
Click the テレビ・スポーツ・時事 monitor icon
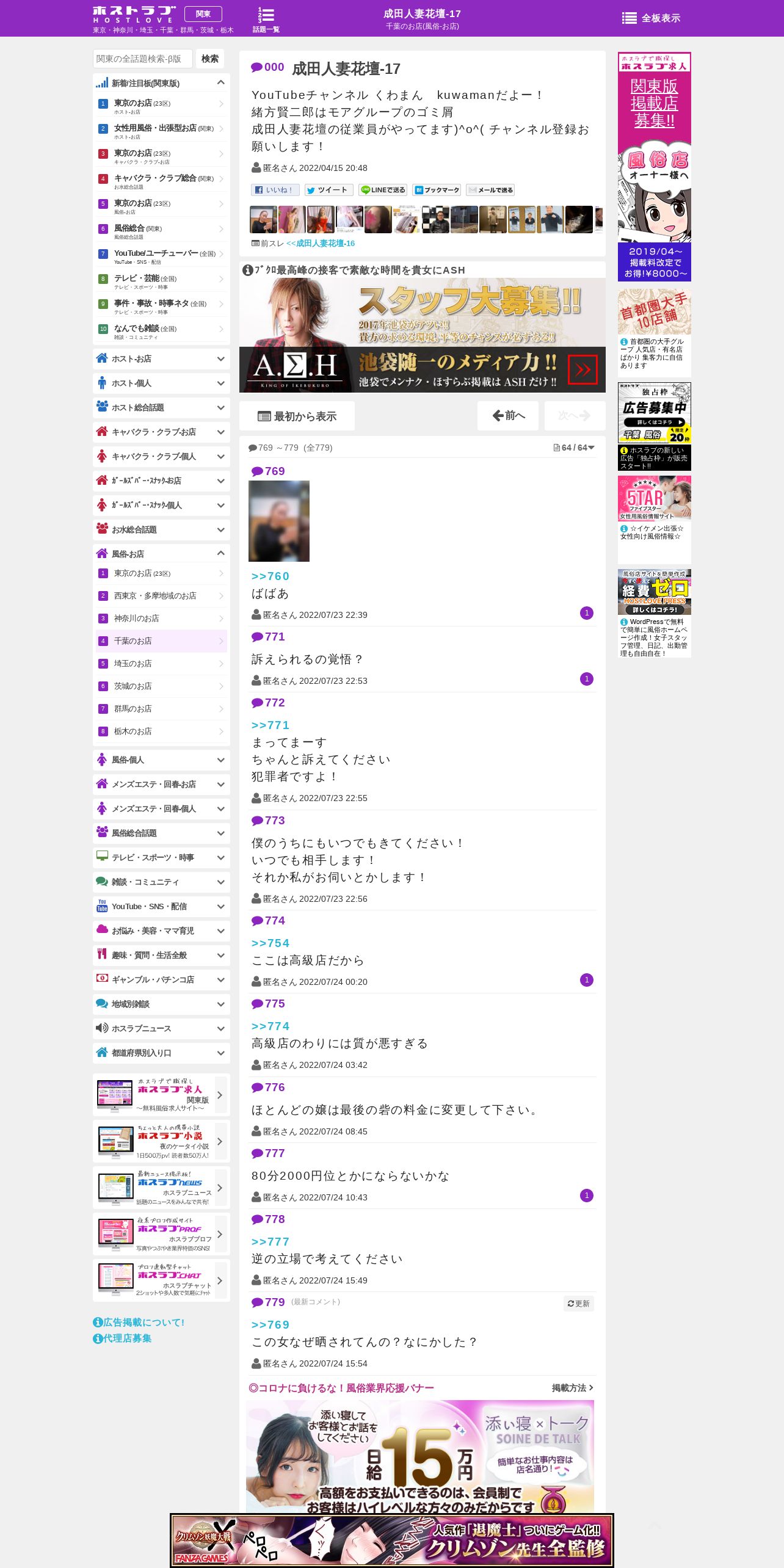(x=102, y=856)
